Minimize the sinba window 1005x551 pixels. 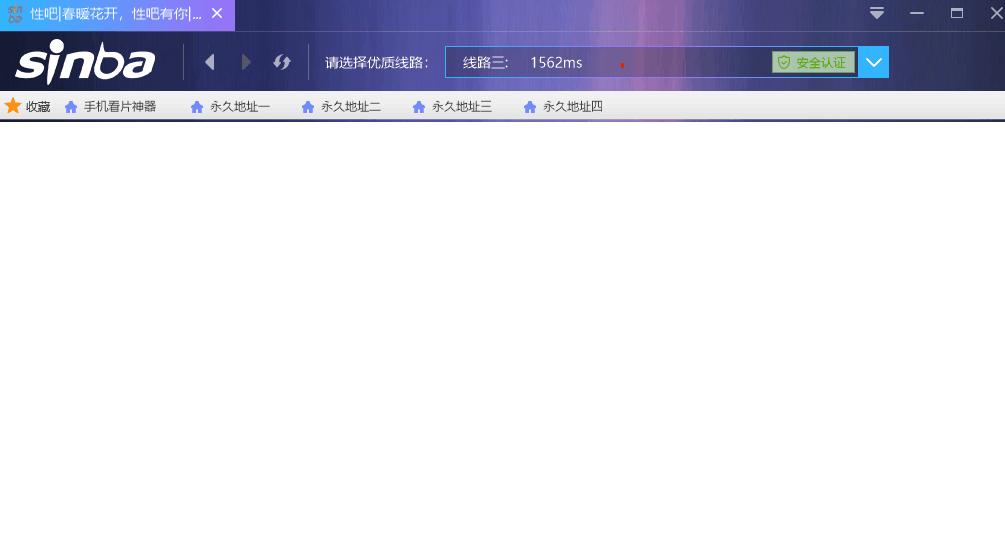point(917,13)
